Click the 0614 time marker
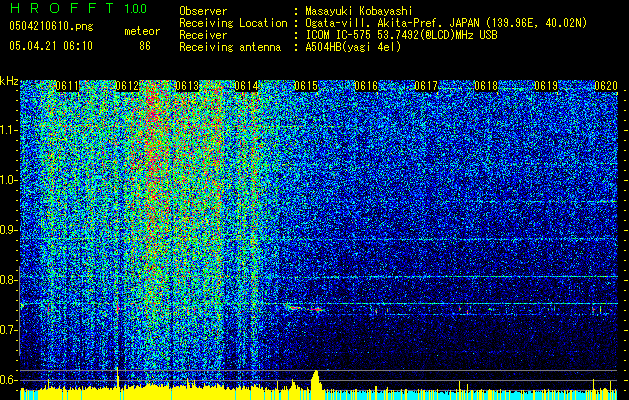 (x=246, y=86)
